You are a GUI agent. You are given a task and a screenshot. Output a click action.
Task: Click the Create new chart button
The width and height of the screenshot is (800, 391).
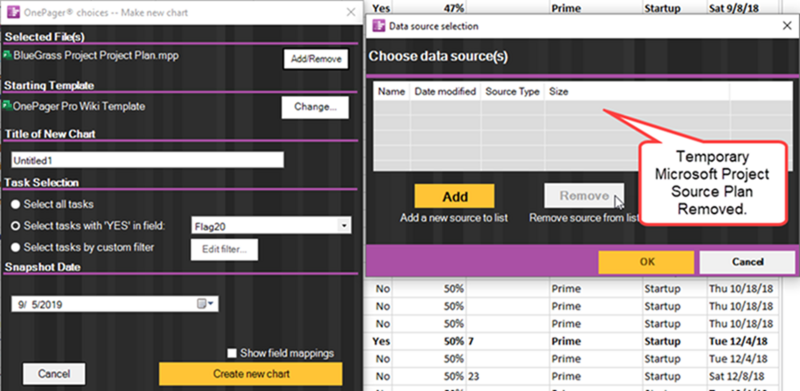point(251,374)
